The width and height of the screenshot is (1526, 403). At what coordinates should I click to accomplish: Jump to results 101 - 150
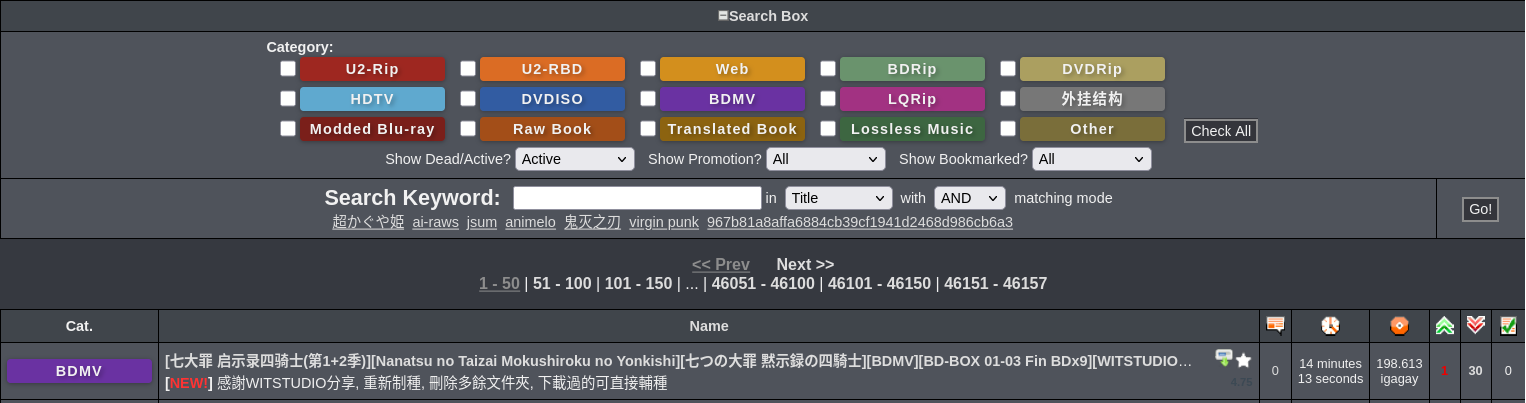click(x=638, y=283)
